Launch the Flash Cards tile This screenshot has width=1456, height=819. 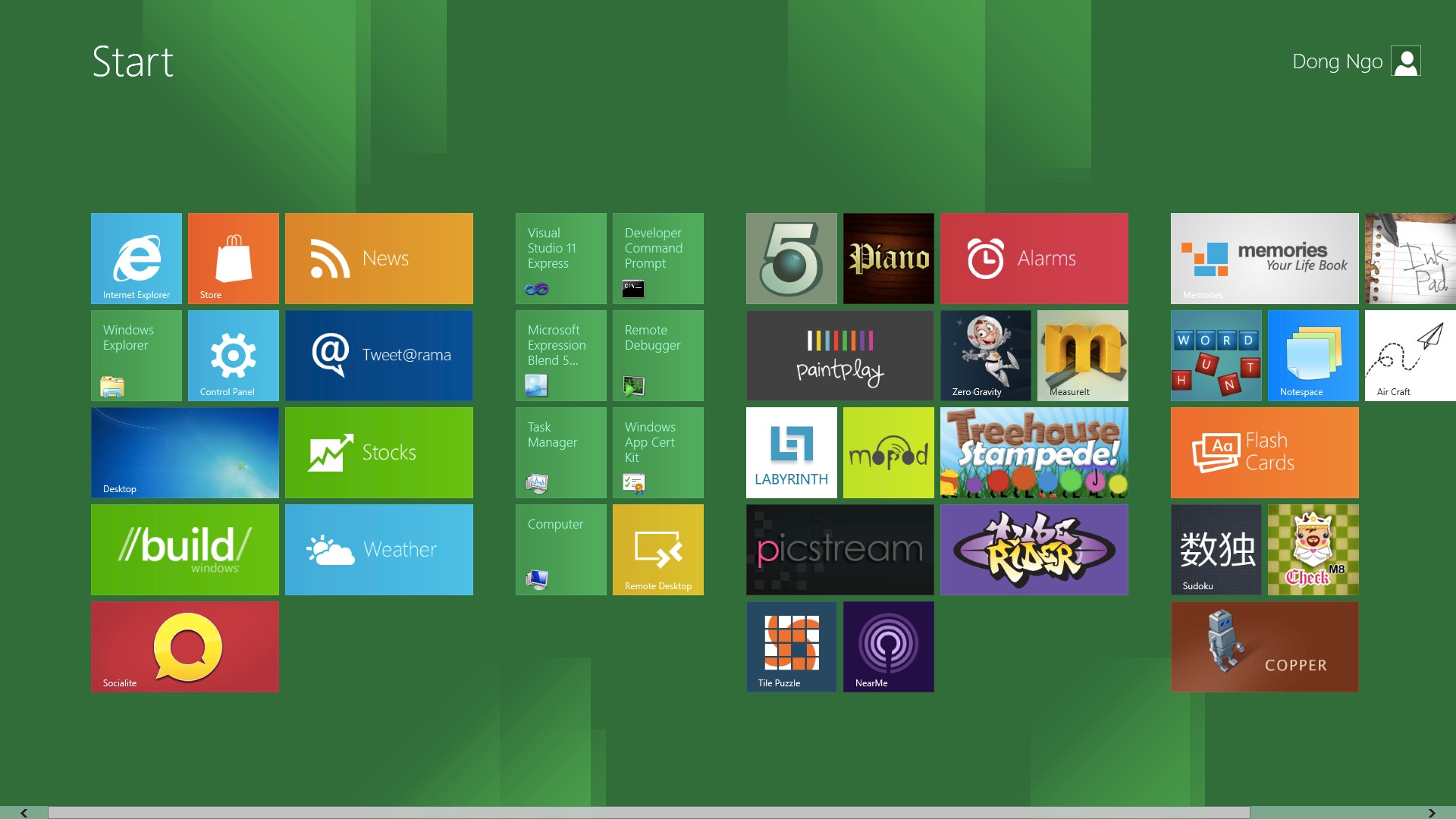[x=1265, y=453]
